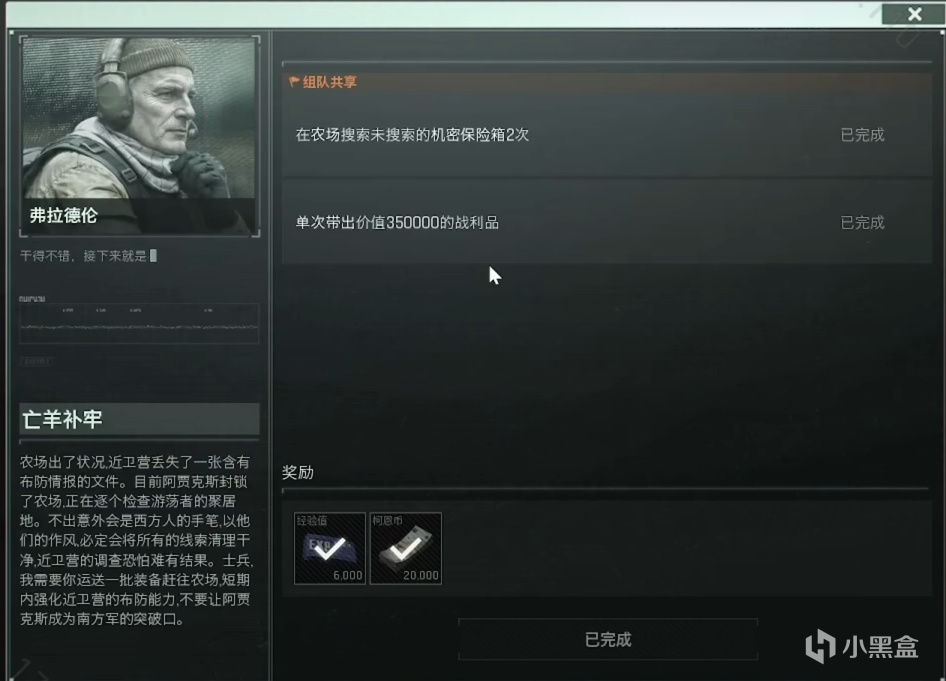The height and width of the screenshot is (681, 946).
Task: Click the small label above the waveform box
Action: pyautogui.click(x=32, y=299)
